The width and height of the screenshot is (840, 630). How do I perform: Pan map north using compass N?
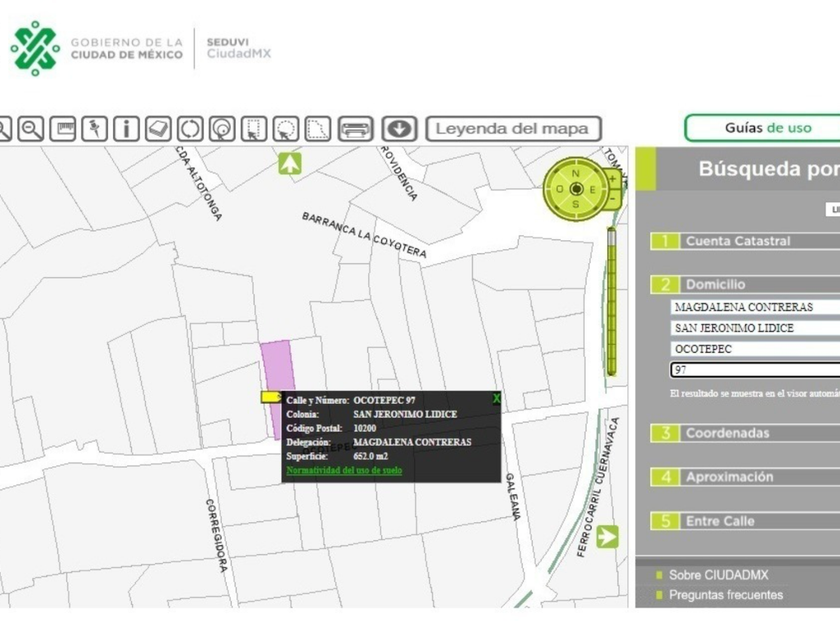coord(576,172)
